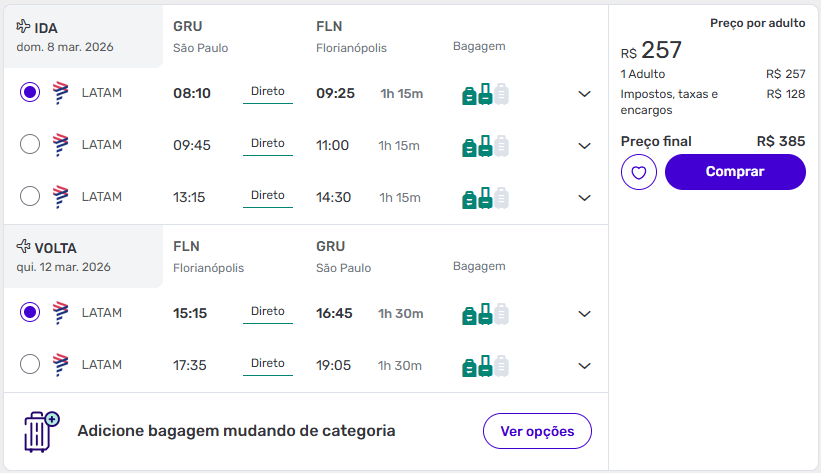Expand details of 09:45 flight
Screen dimensions: 821x473
(x=585, y=145)
